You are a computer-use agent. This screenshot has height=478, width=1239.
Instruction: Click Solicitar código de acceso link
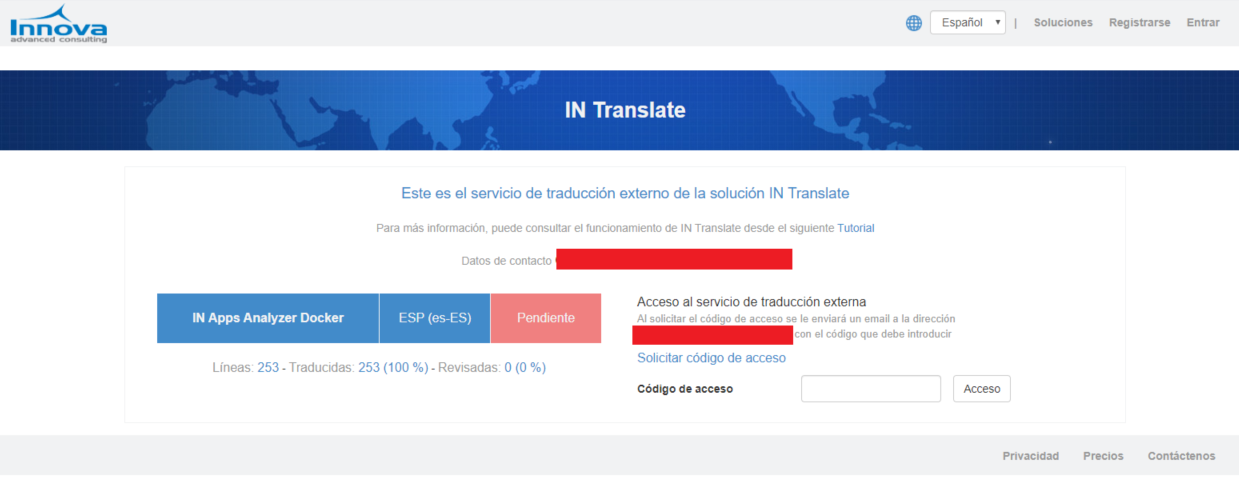[x=711, y=358]
